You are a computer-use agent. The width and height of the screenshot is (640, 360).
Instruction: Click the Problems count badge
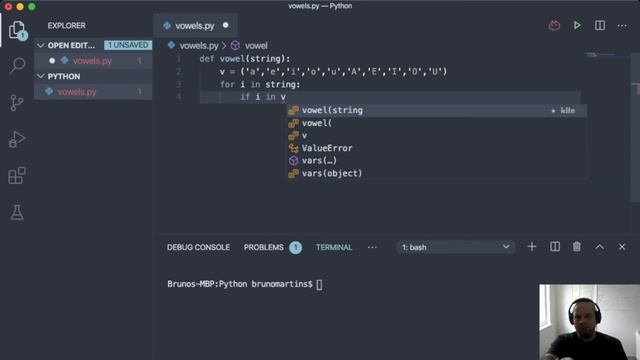coord(296,247)
